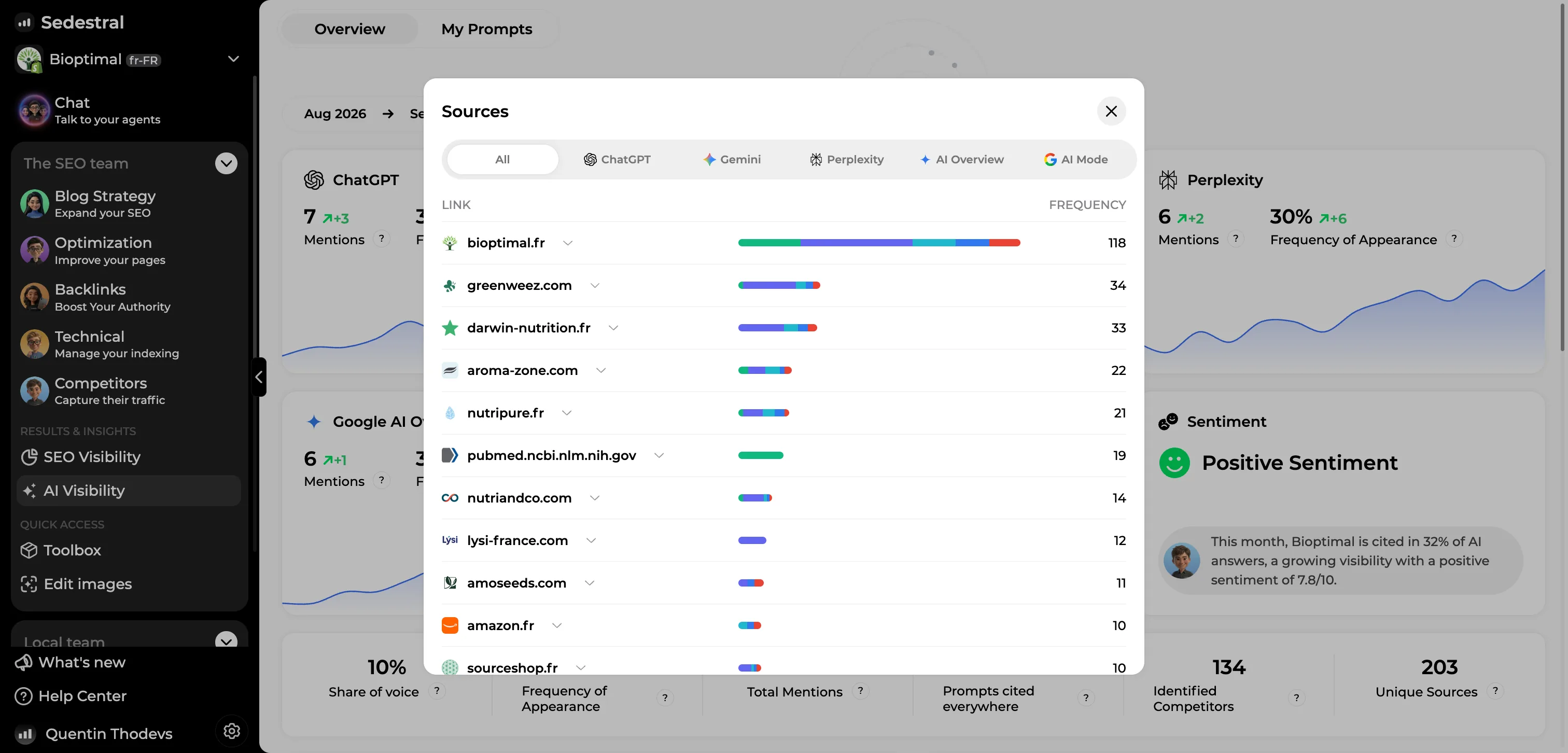Filter sources by Perplexity
The image size is (1568, 753).
click(x=847, y=160)
